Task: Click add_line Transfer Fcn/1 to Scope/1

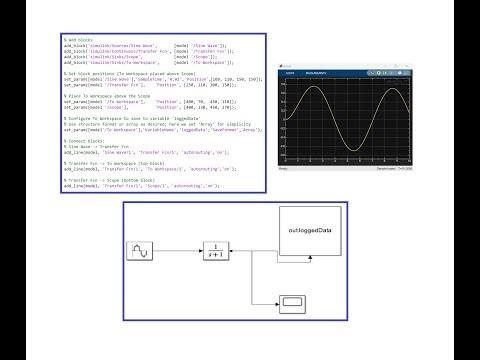Action: (142, 186)
